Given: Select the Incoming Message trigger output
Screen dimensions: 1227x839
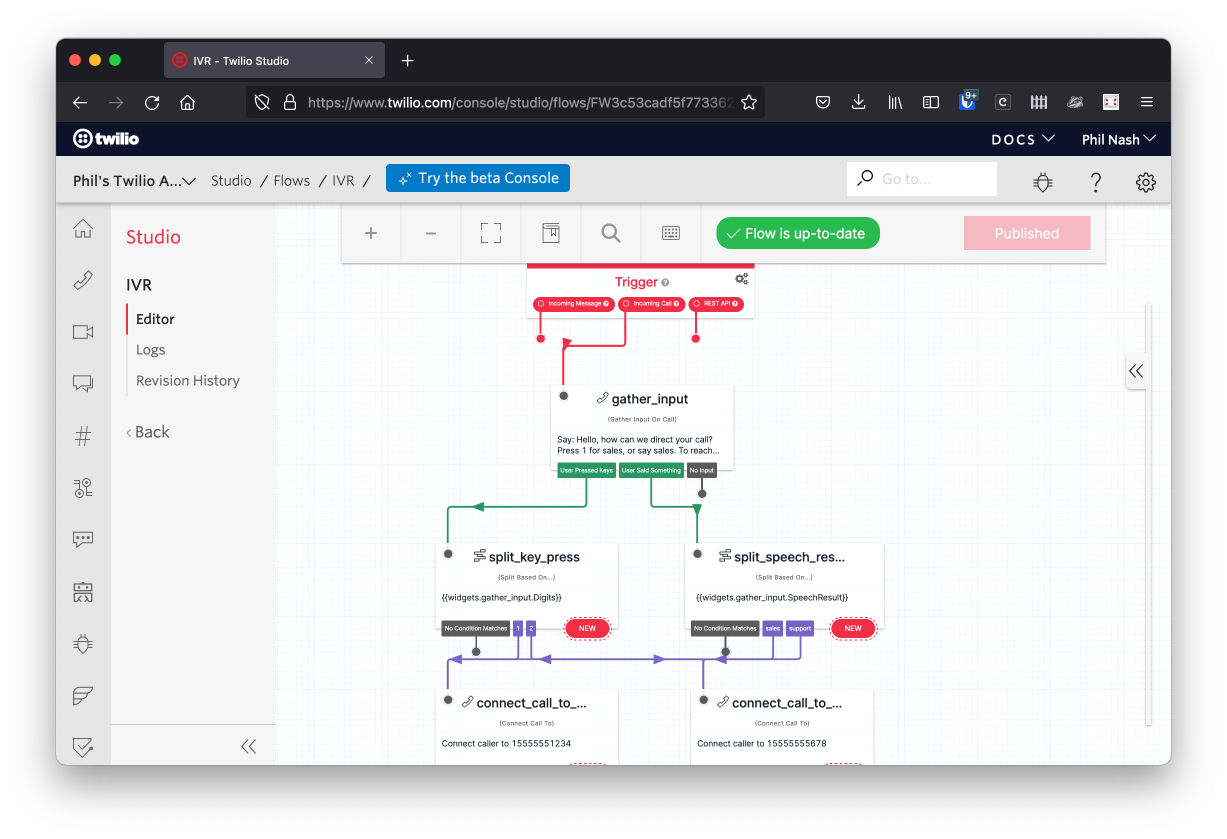Looking at the screenshot, I should 574,304.
